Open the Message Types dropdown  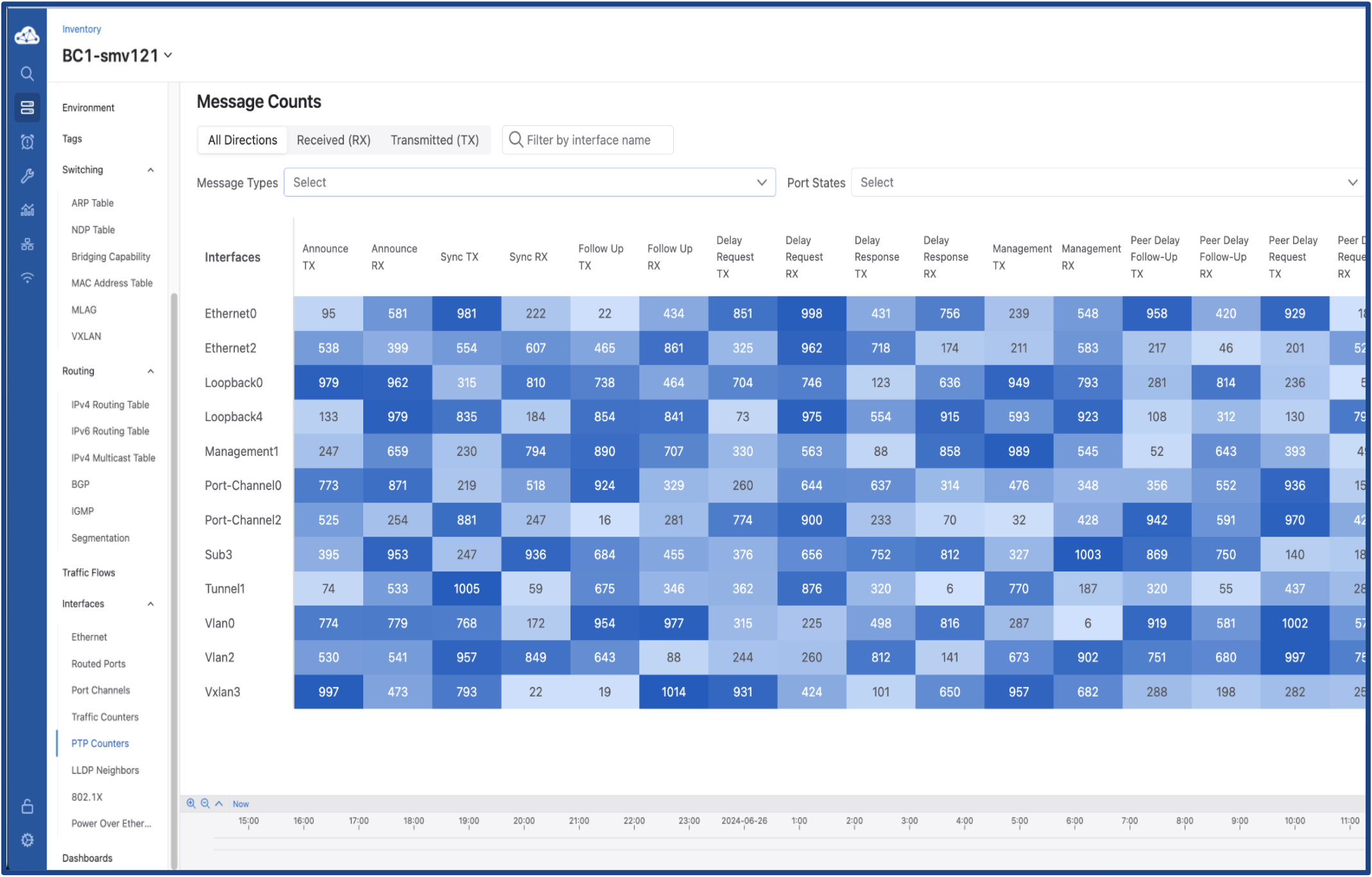[529, 182]
